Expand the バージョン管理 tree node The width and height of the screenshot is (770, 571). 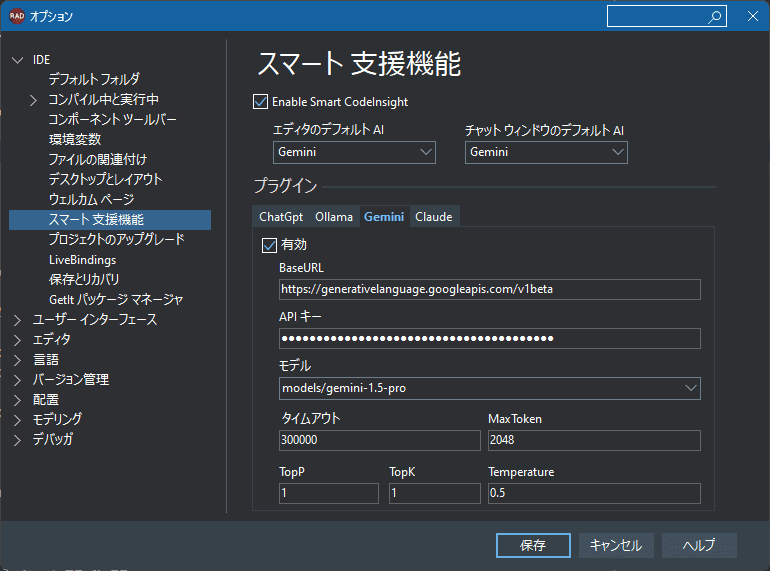pos(18,380)
